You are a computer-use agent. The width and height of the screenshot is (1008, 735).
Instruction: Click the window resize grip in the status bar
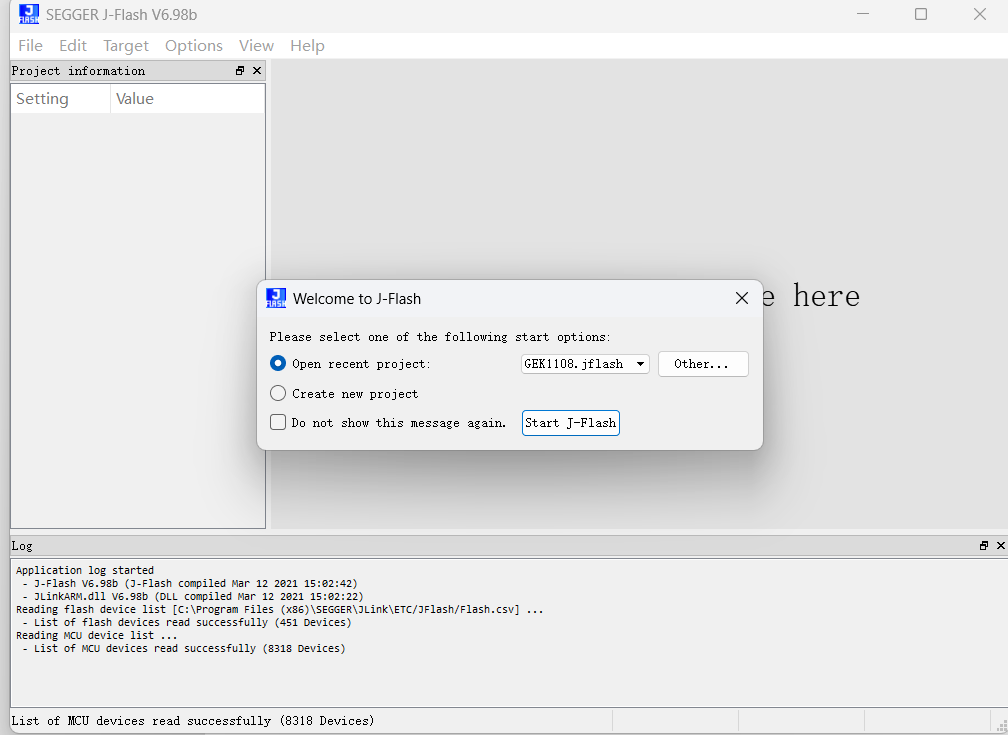click(x=1001, y=726)
